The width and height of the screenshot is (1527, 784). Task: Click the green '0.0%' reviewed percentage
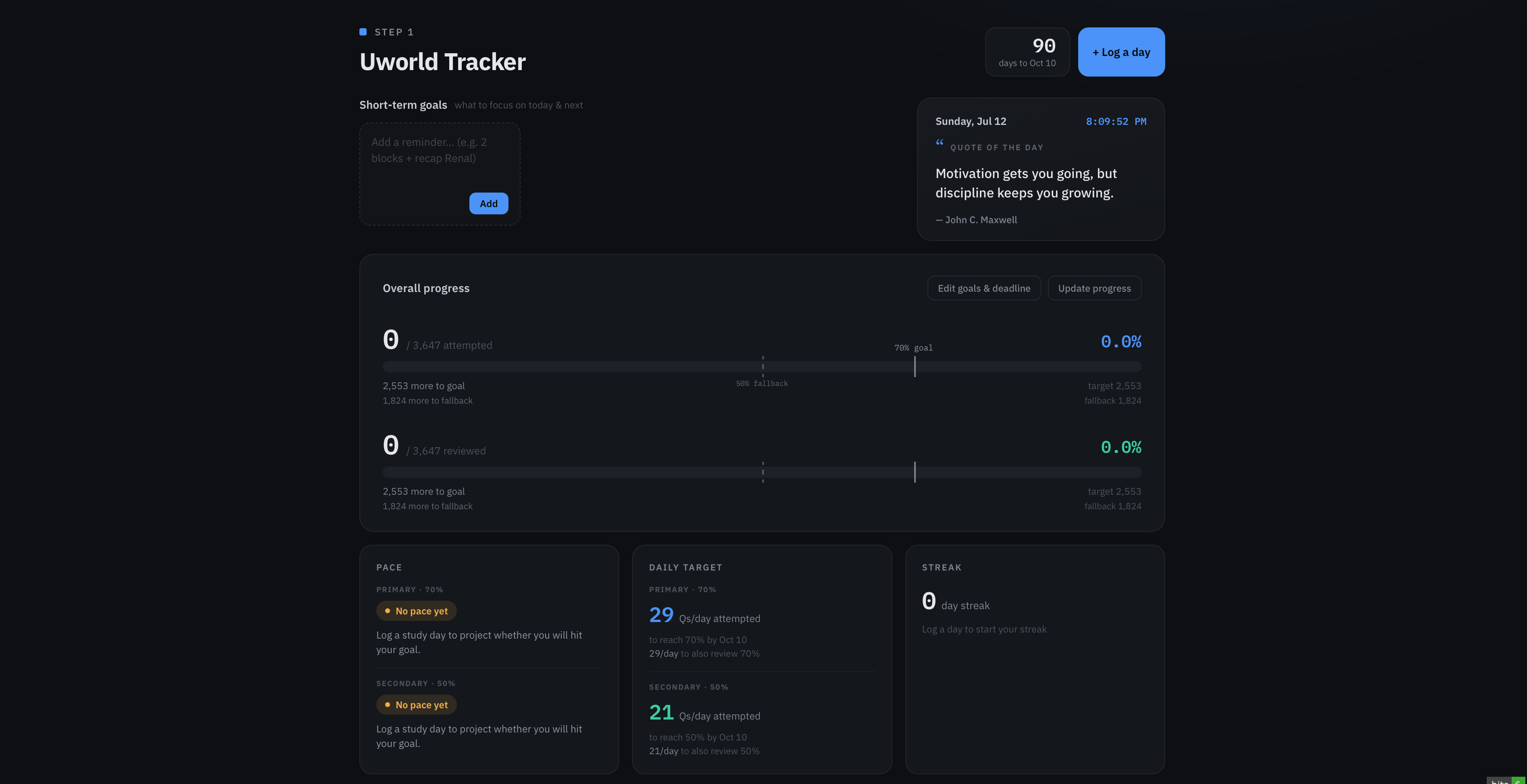[x=1120, y=448]
